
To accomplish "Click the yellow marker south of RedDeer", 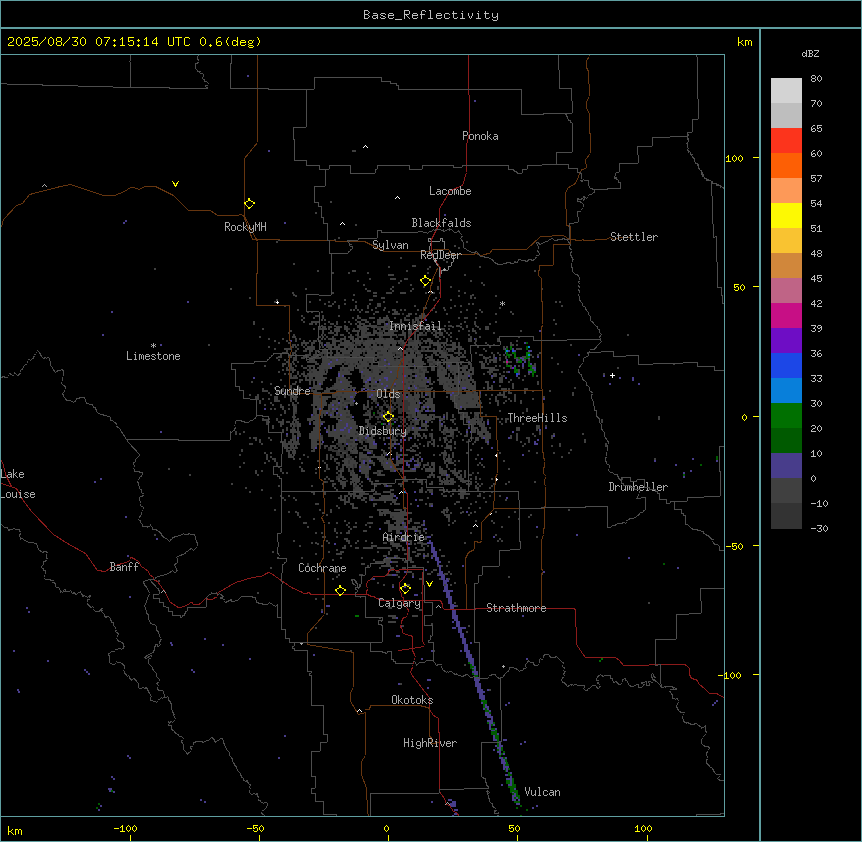I will (425, 281).
